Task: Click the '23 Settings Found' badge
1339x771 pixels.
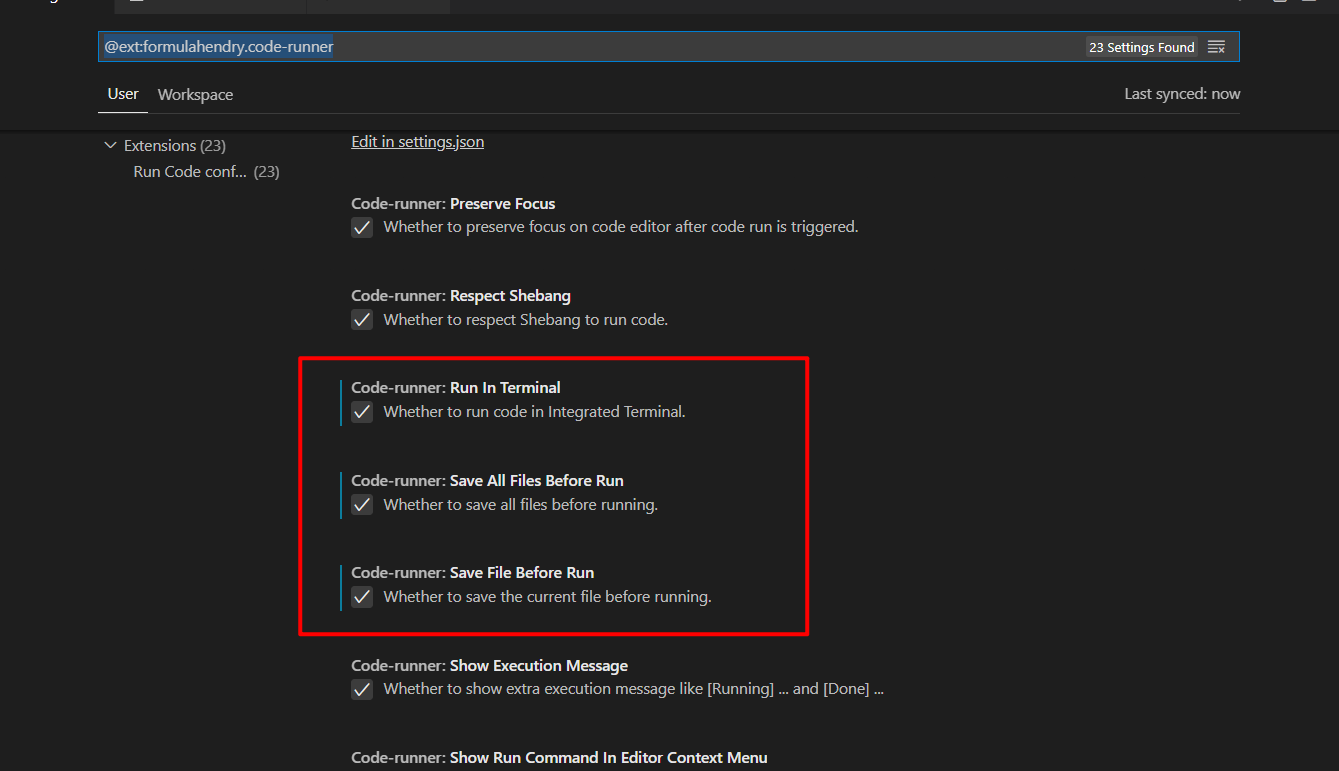Action: [1142, 47]
